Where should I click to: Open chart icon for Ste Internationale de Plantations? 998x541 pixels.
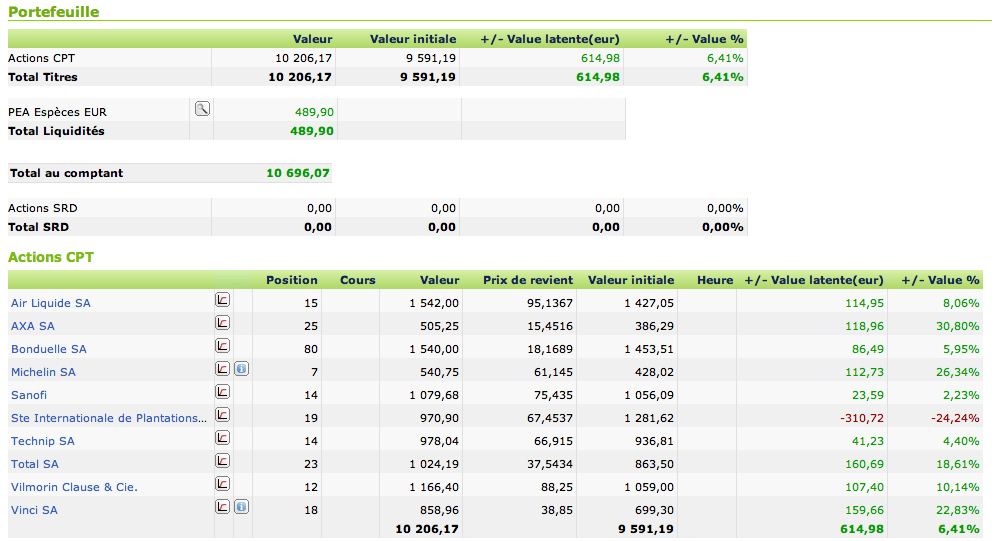[222, 414]
